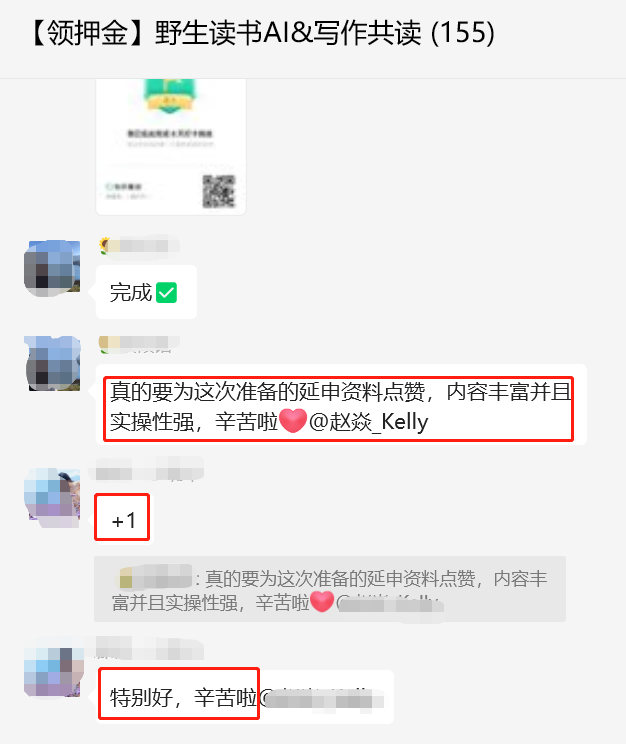The height and width of the screenshot is (744, 626).
Task: Click the heart emoji before @赵焱_Kelly
Action: [x=293, y=421]
